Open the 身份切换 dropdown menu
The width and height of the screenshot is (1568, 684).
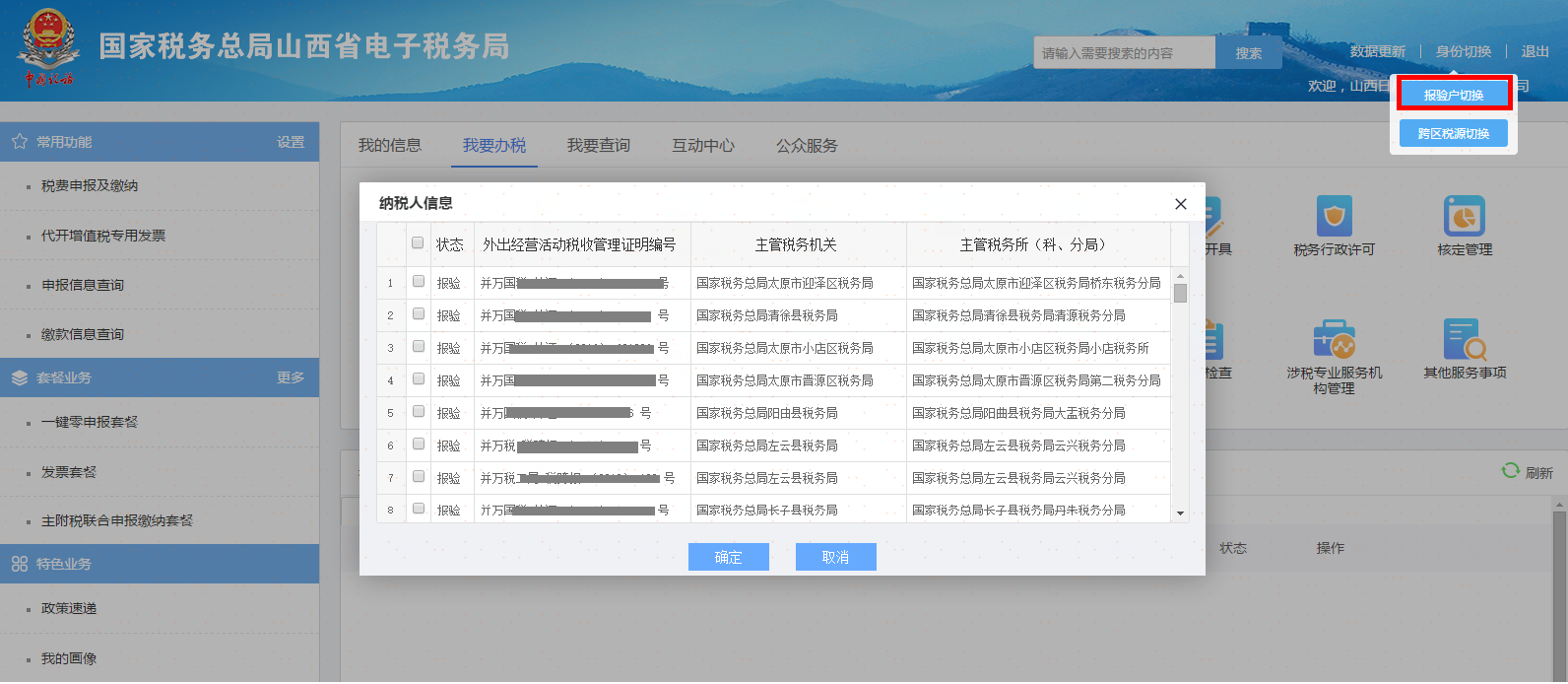(x=1463, y=51)
